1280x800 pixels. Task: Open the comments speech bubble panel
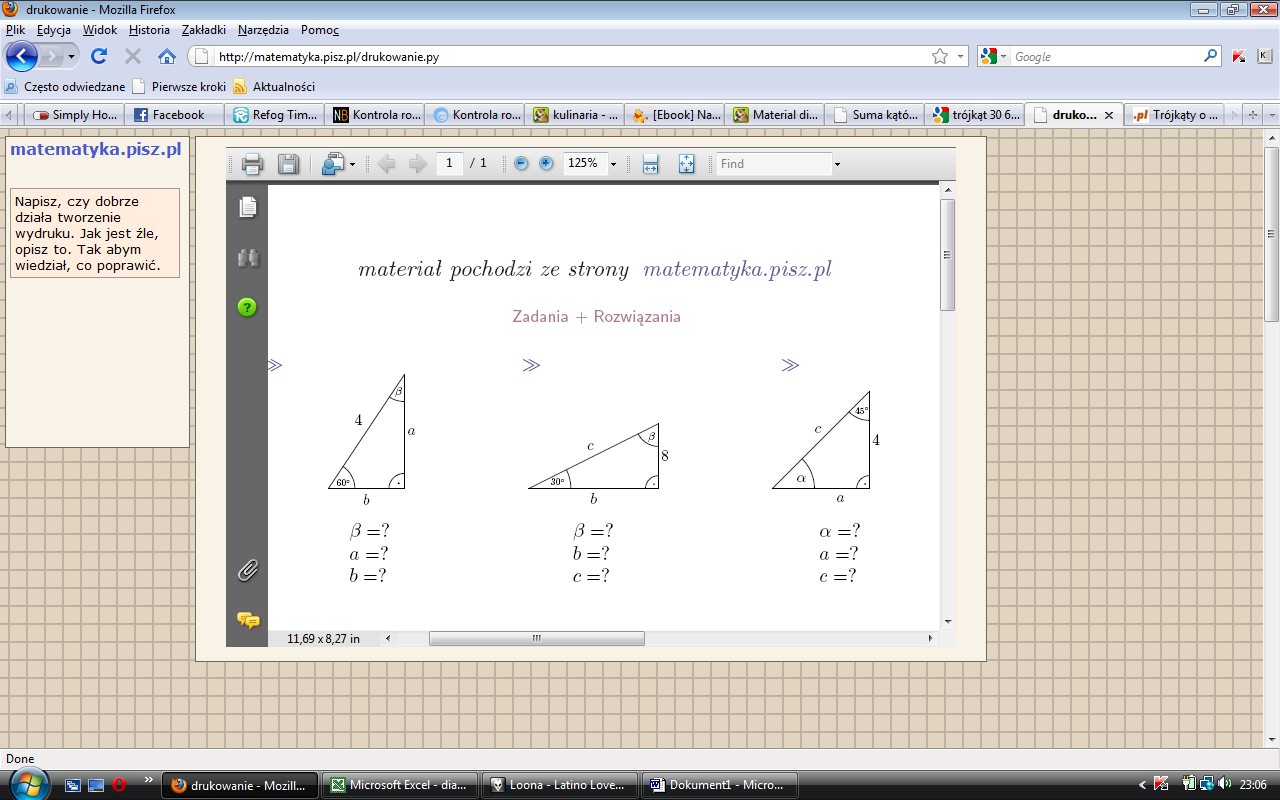point(247,620)
